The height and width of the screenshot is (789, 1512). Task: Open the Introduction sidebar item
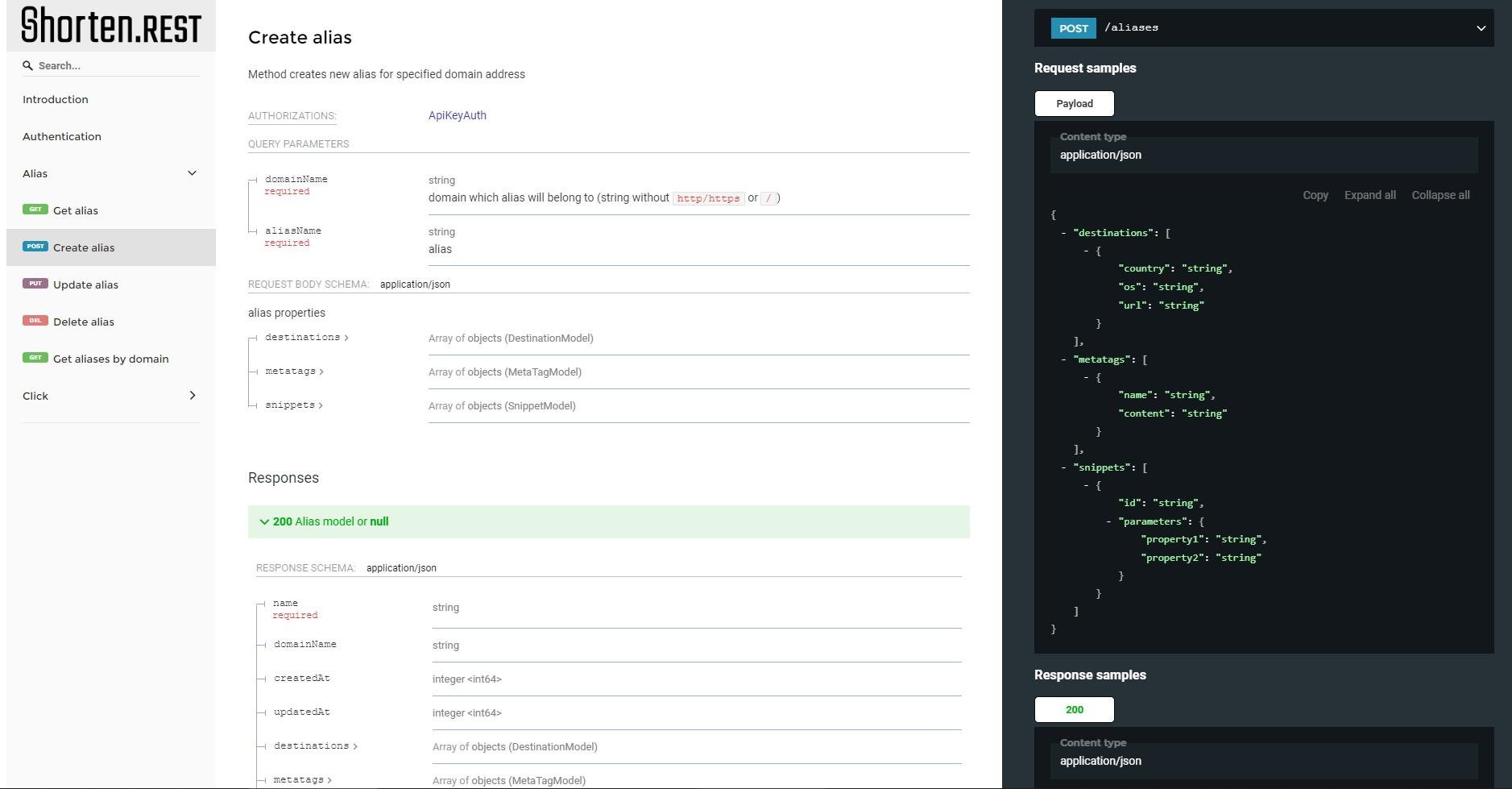pyautogui.click(x=56, y=99)
